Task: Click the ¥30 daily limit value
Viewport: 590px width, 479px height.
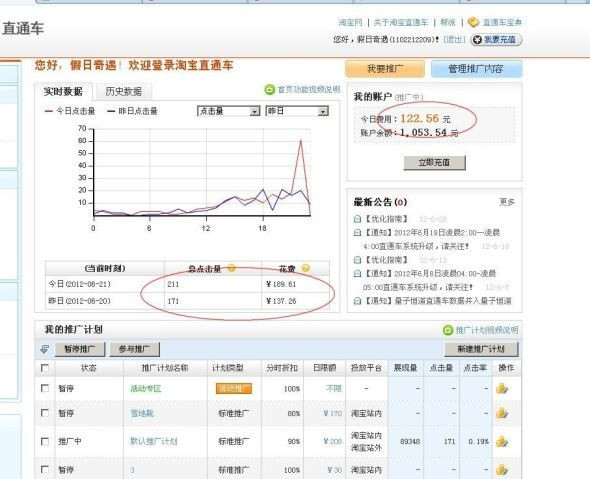Action: point(335,470)
